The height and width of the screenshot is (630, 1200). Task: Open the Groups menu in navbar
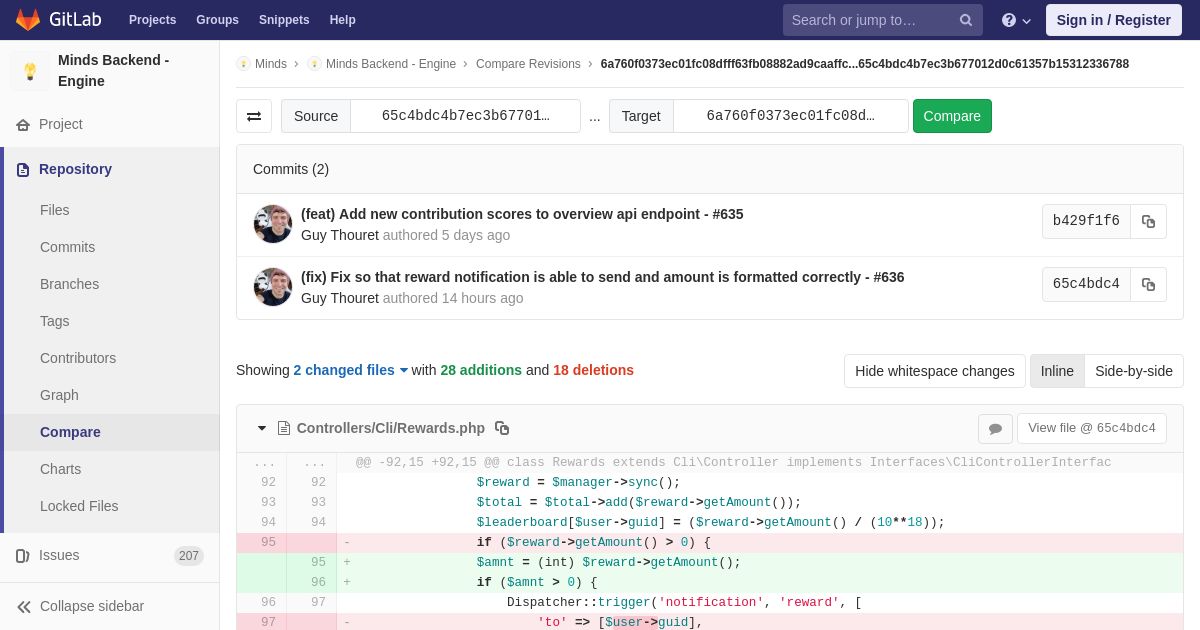[217, 20]
